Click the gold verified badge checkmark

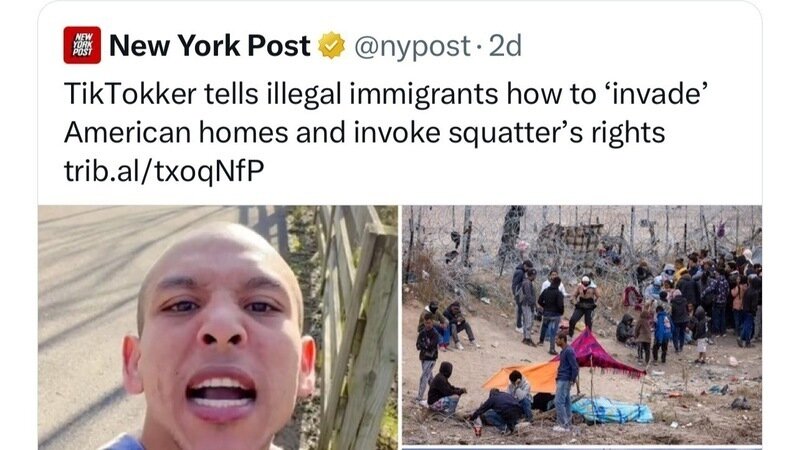[332, 45]
